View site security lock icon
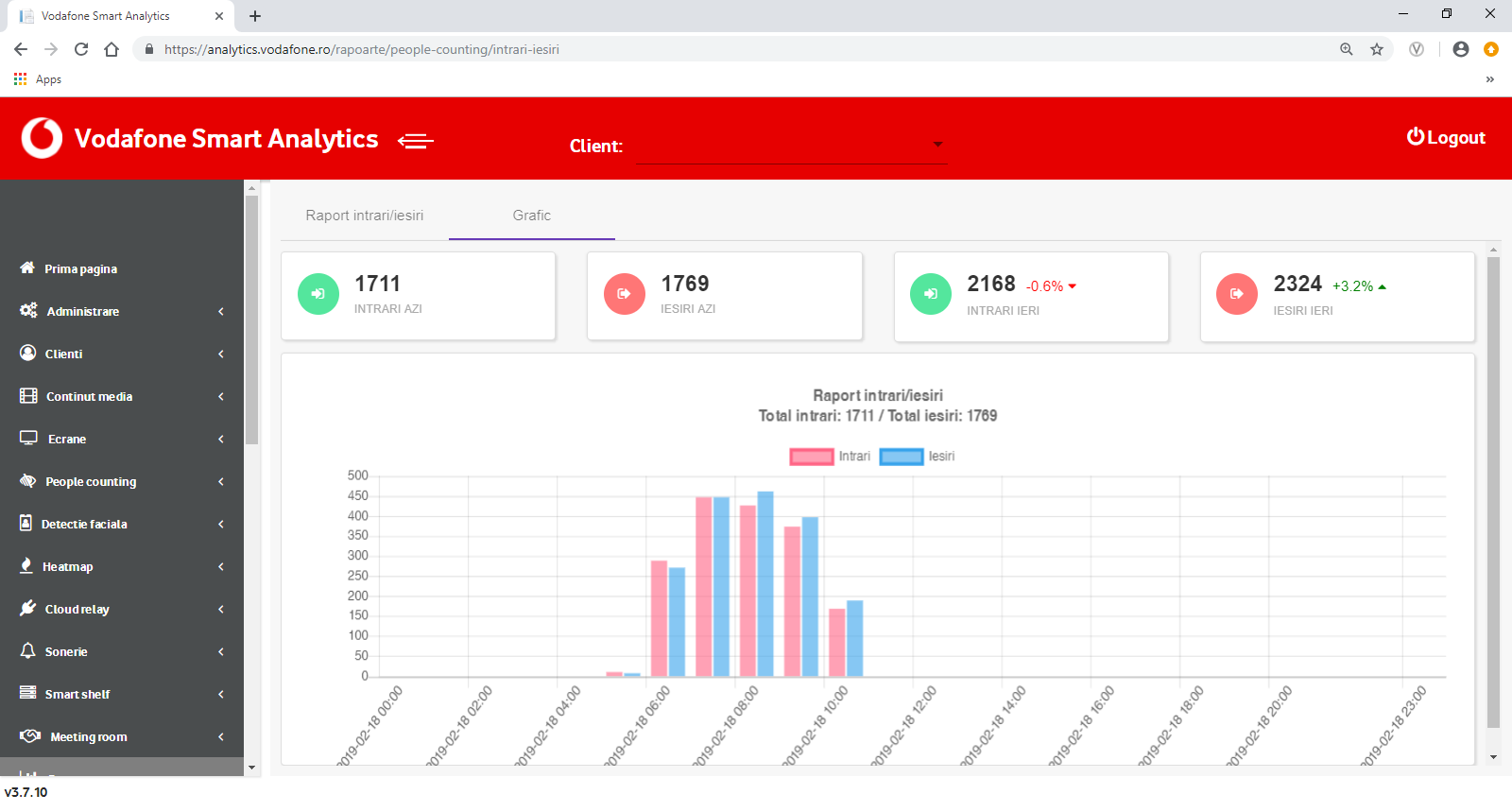The image size is (1512, 812). 148,49
